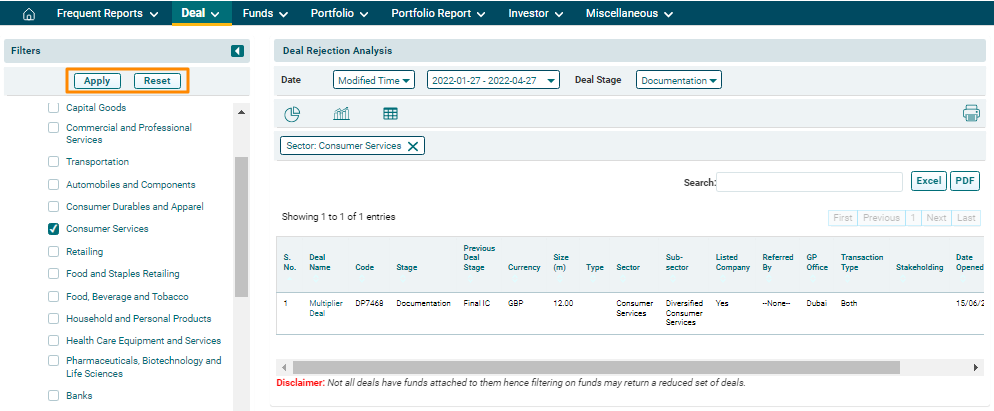Open the date range 2022-01-27 dropdown
The image size is (994, 411).
pyautogui.click(x=493, y=80)
